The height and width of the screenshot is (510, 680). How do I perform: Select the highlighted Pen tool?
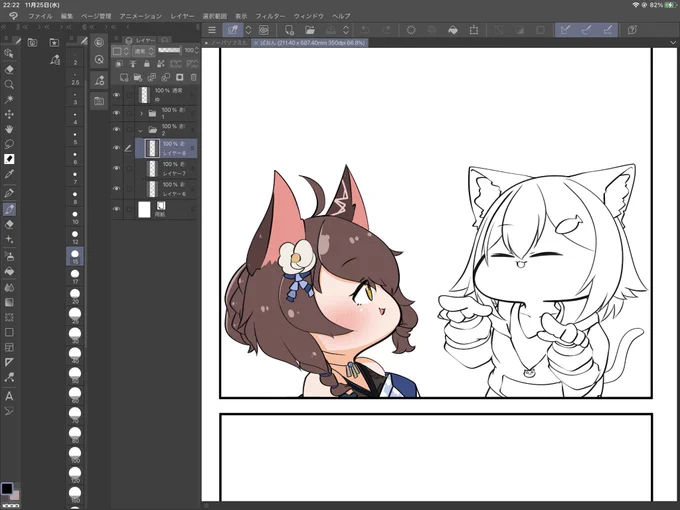(x=9, y=209)
